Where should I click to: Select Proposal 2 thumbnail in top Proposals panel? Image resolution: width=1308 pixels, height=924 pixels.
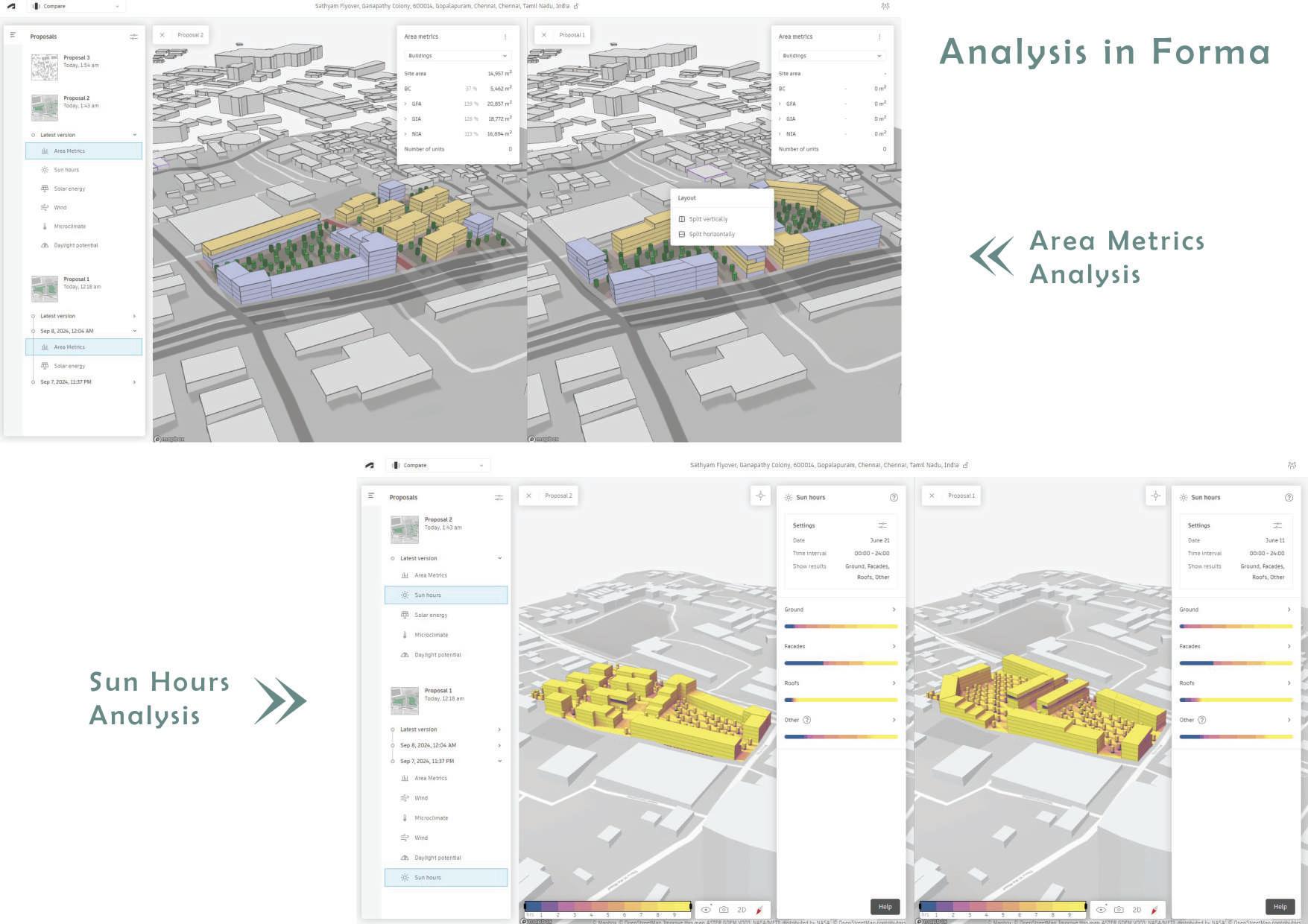45,107
